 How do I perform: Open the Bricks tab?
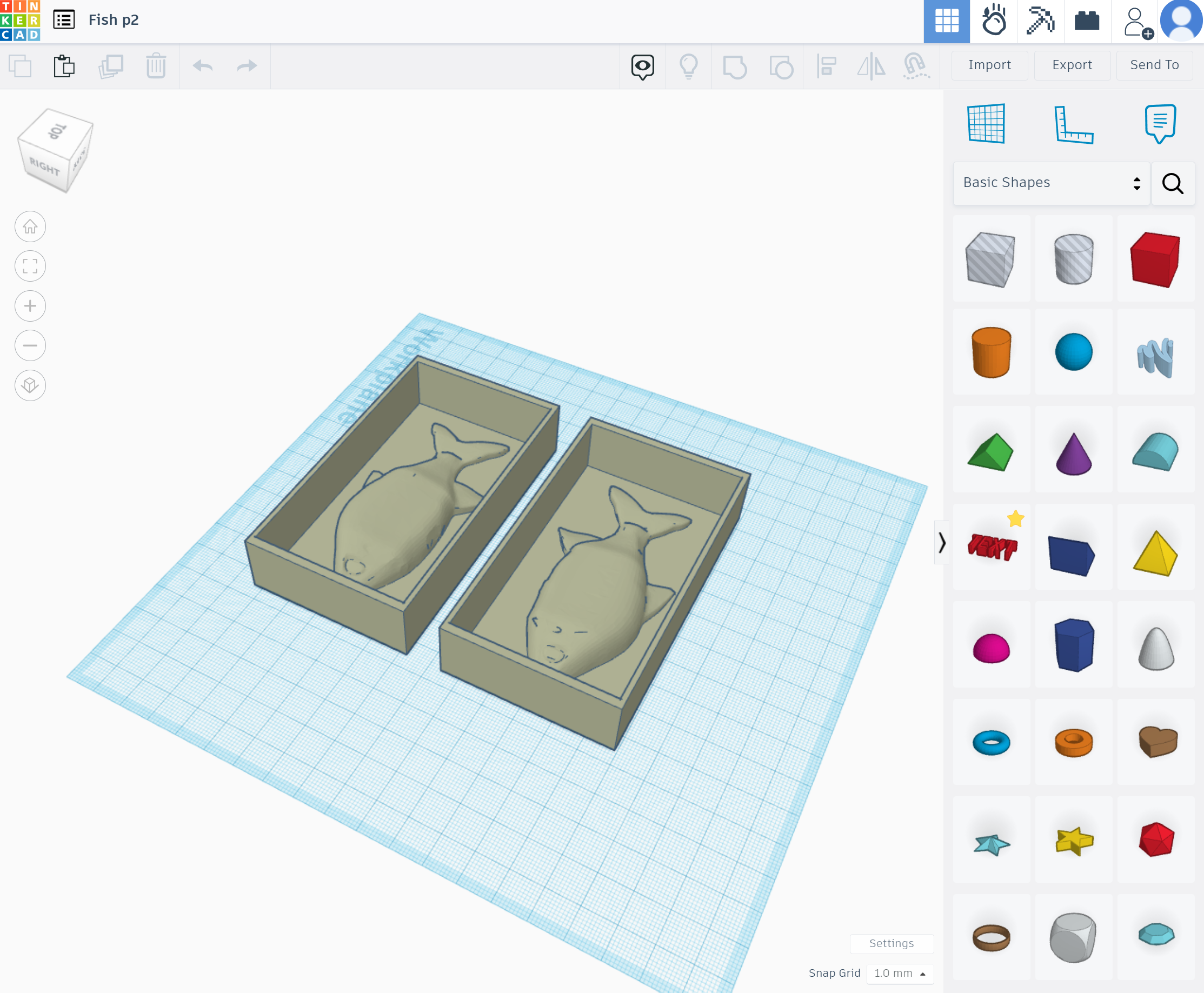click(x=1087, y=21)
